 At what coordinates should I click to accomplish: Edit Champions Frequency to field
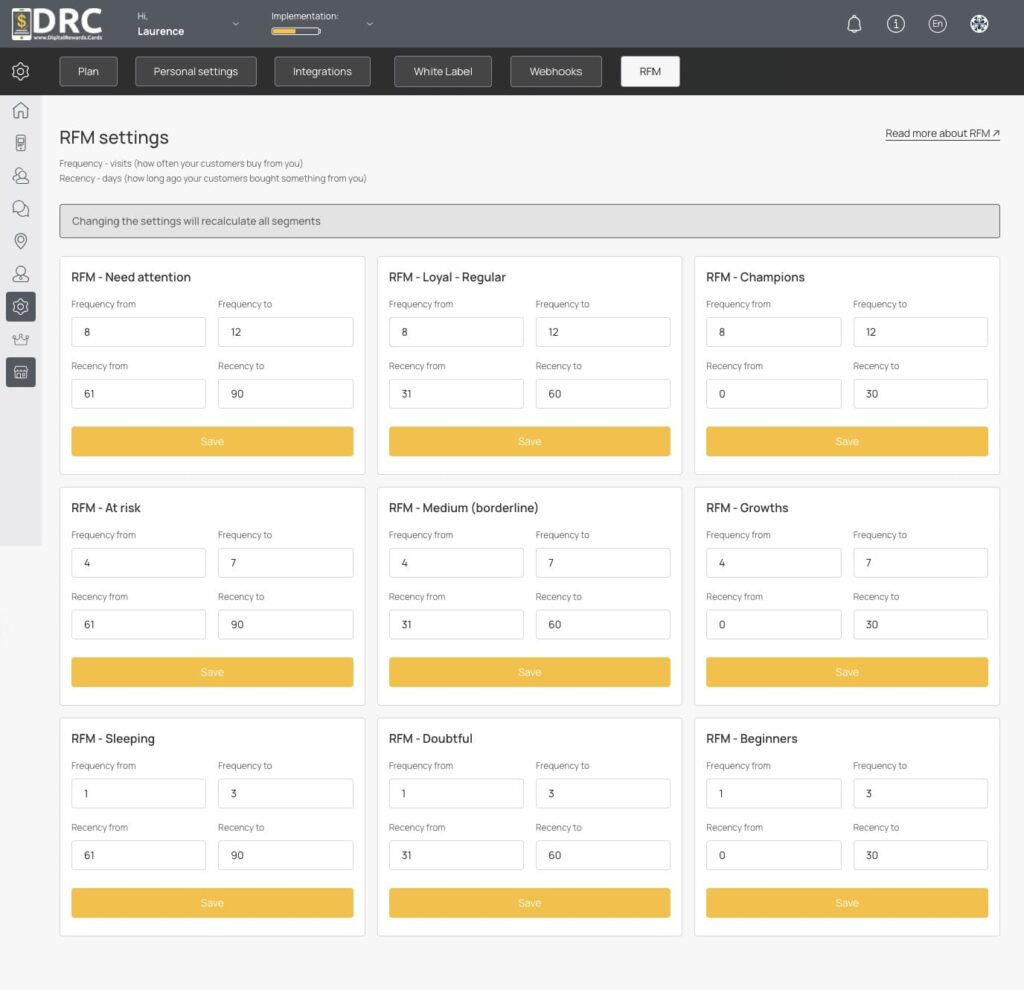coord(920,332)
